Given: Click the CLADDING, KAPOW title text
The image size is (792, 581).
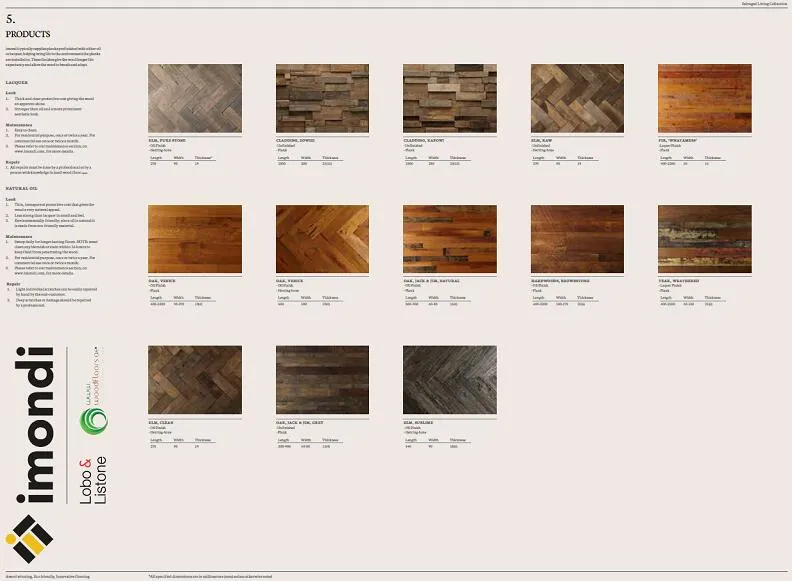Looking at the screenshot, I should click(424, 140).
